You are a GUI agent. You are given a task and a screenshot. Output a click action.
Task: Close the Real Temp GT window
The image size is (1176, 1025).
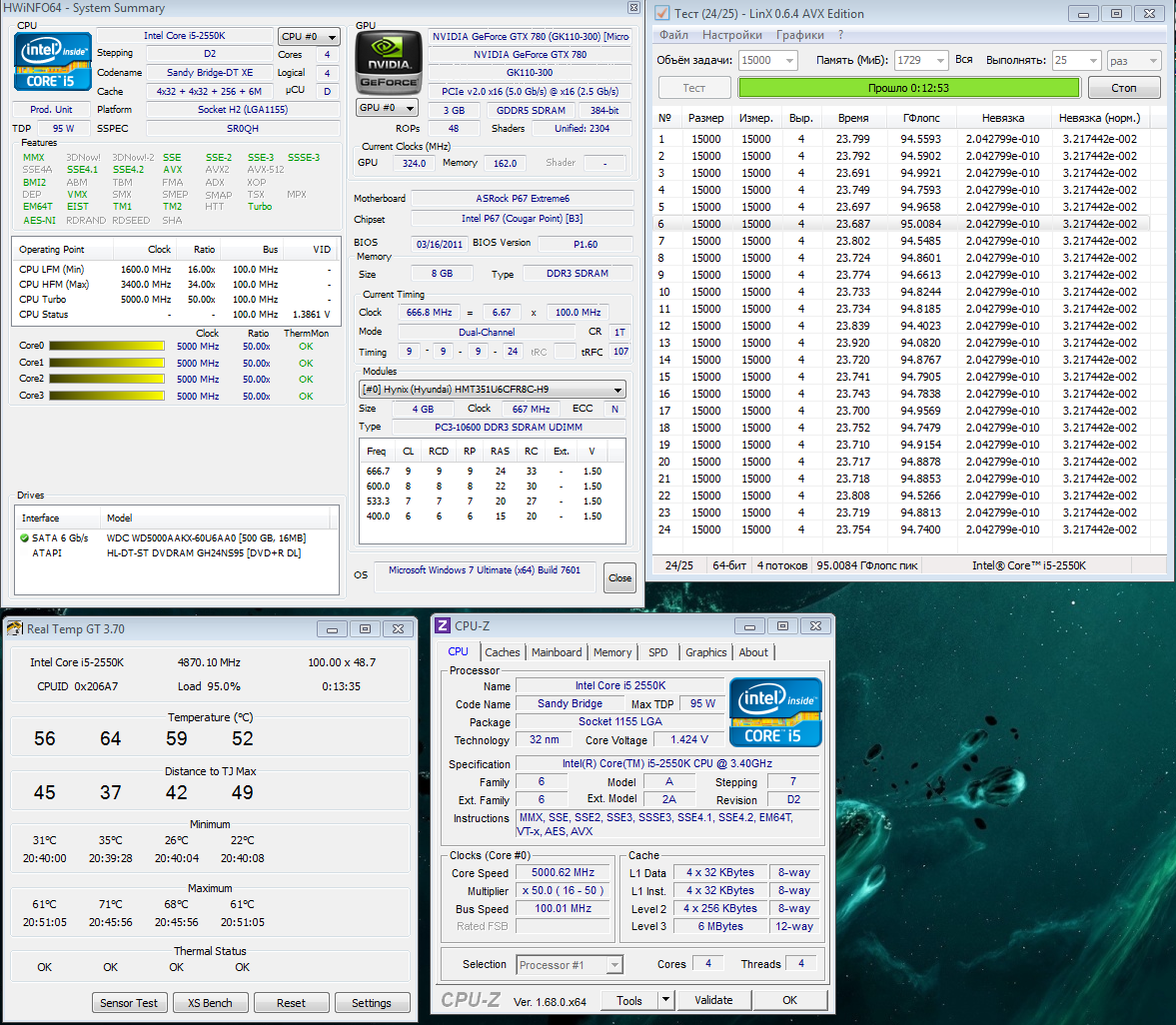(398, 629)
